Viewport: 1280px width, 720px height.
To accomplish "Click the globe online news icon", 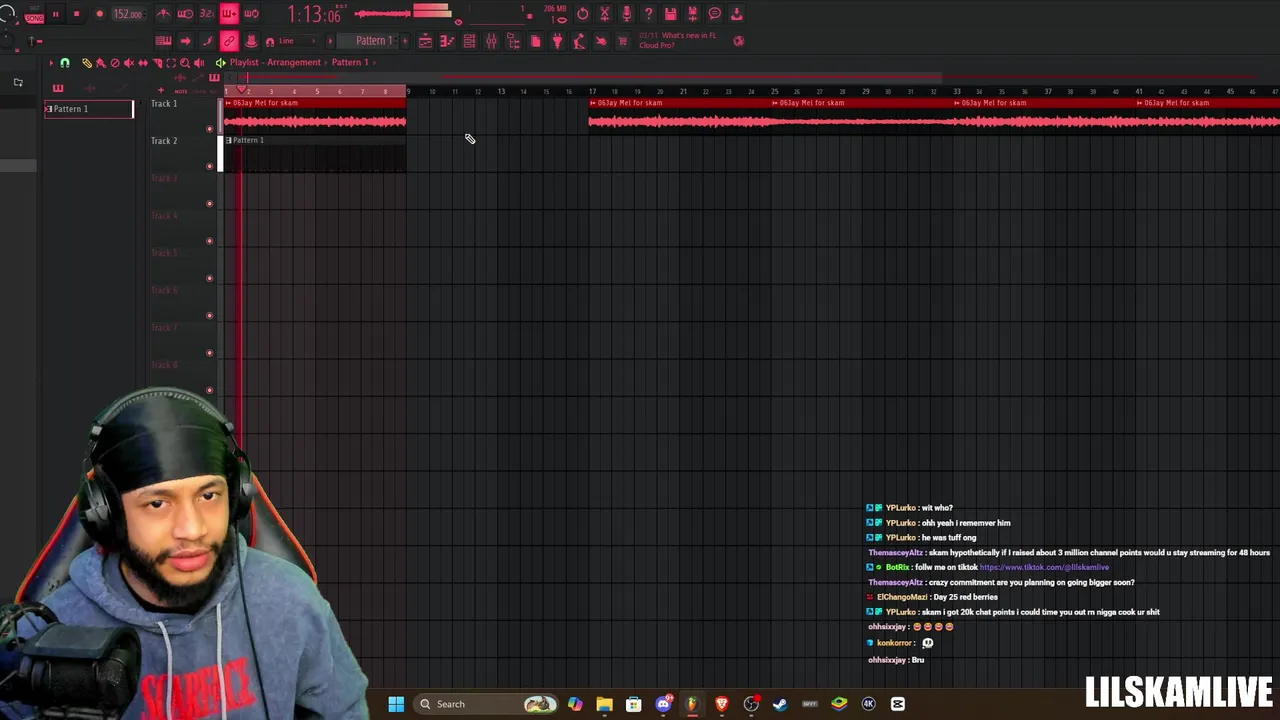I will (739, 41).
